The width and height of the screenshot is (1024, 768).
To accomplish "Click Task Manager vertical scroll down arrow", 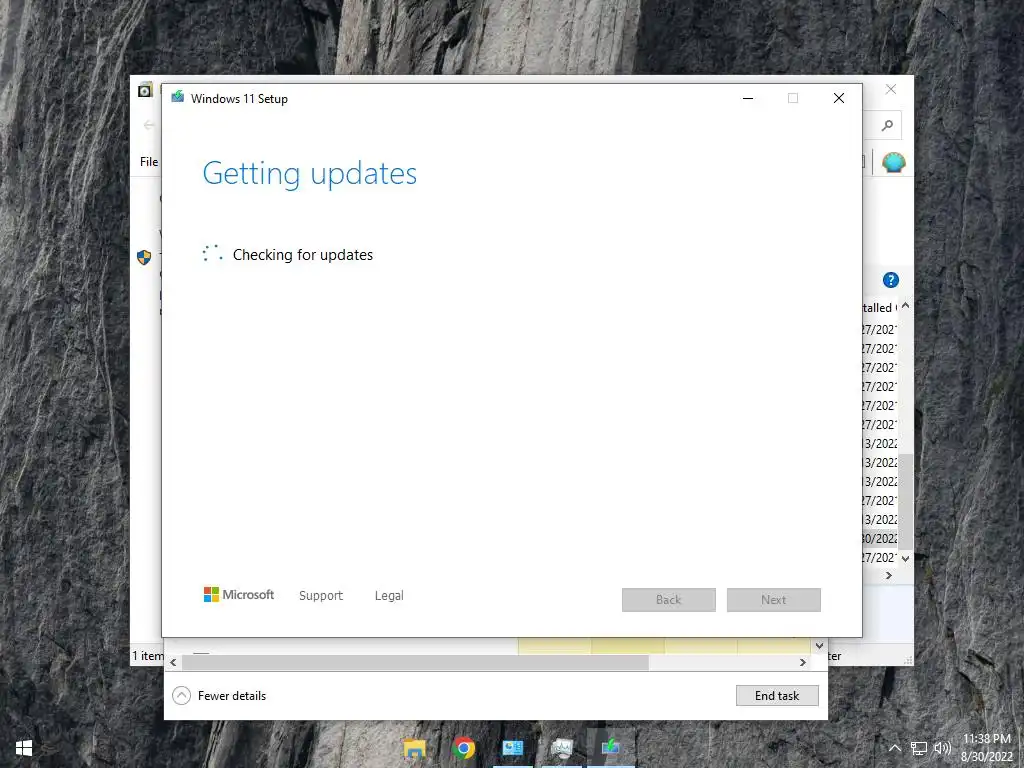I will tap(819, 645).
